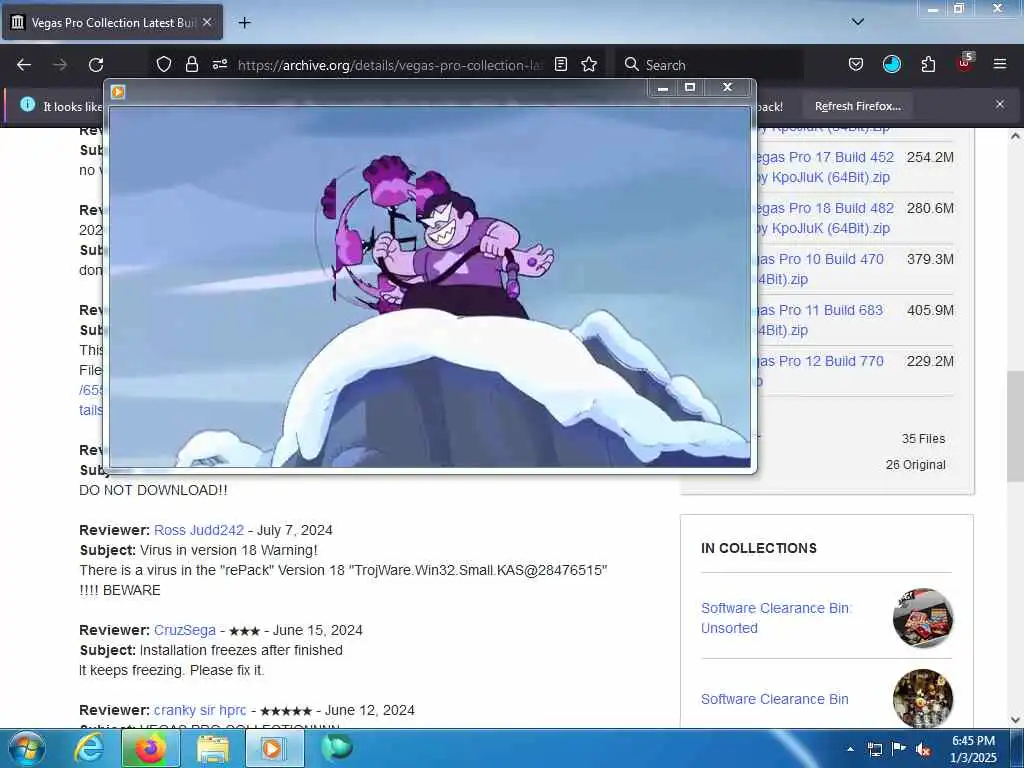Download Vegas Pro 17 Build 452 zip
The image size is (1024, 768).
tap(823, 167)
